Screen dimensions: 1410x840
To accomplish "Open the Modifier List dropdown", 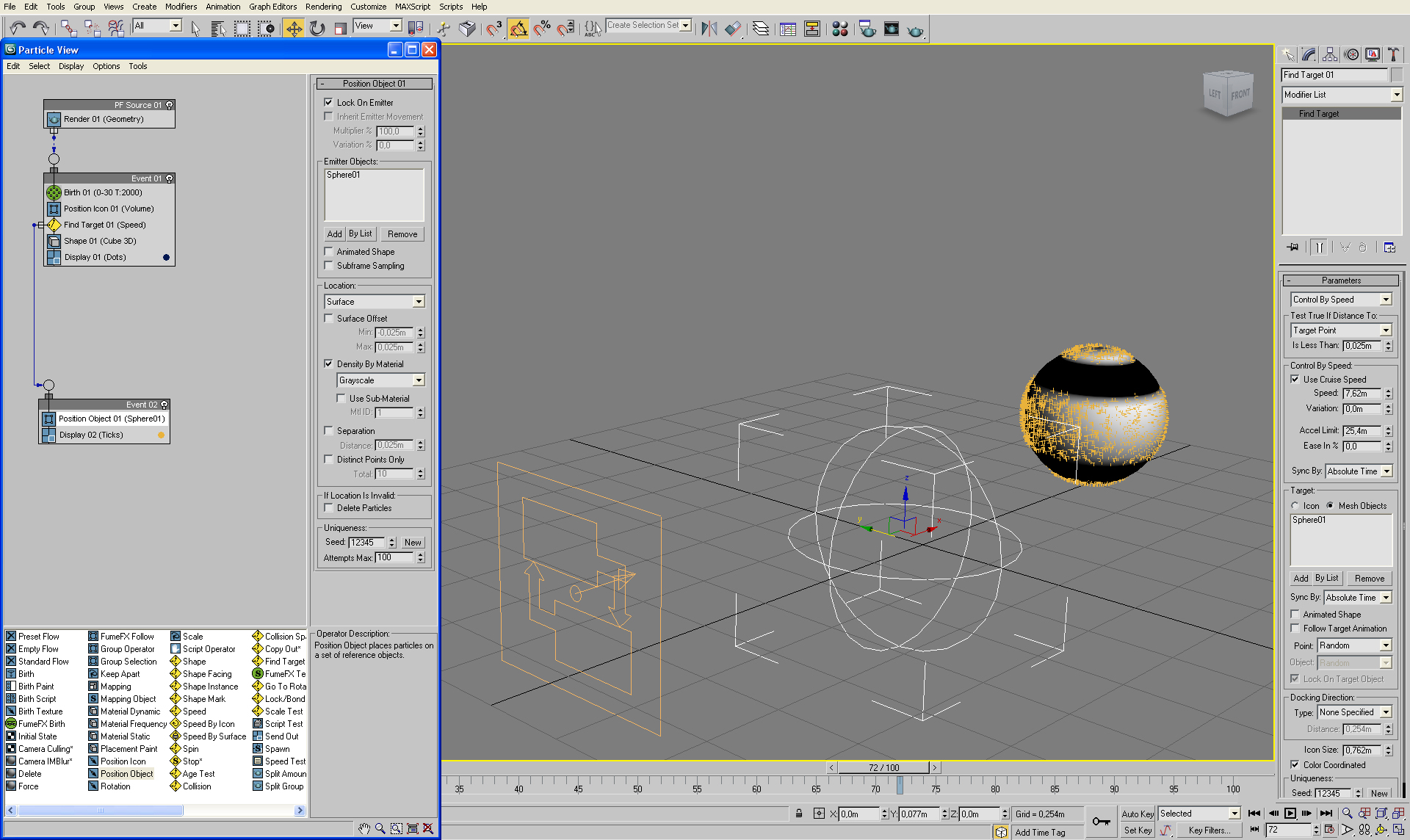I will (1396, 95).
